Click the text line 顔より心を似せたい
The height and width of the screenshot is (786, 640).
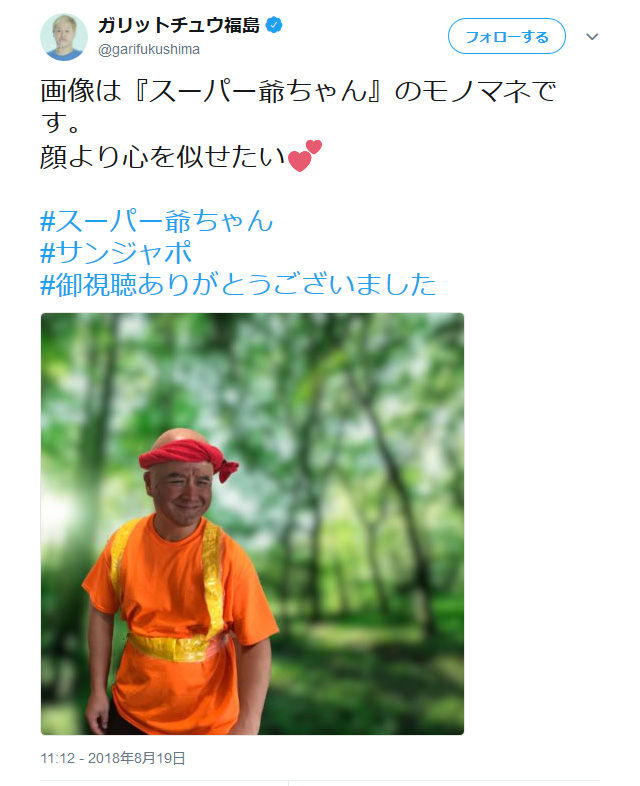pos(163,156)
